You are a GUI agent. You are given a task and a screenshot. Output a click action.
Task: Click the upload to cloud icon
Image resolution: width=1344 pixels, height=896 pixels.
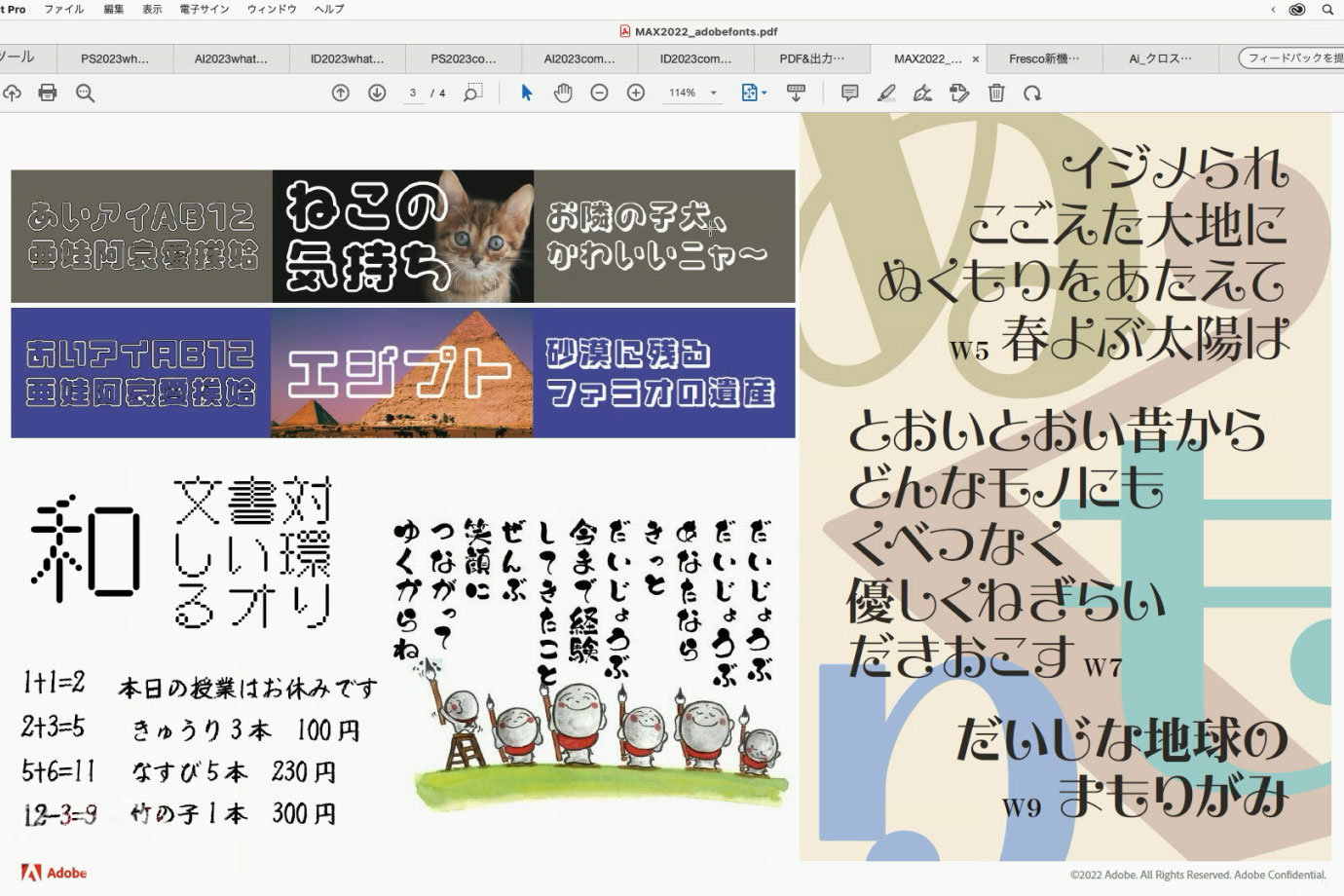pyautogui.click(x=11, y=93)
